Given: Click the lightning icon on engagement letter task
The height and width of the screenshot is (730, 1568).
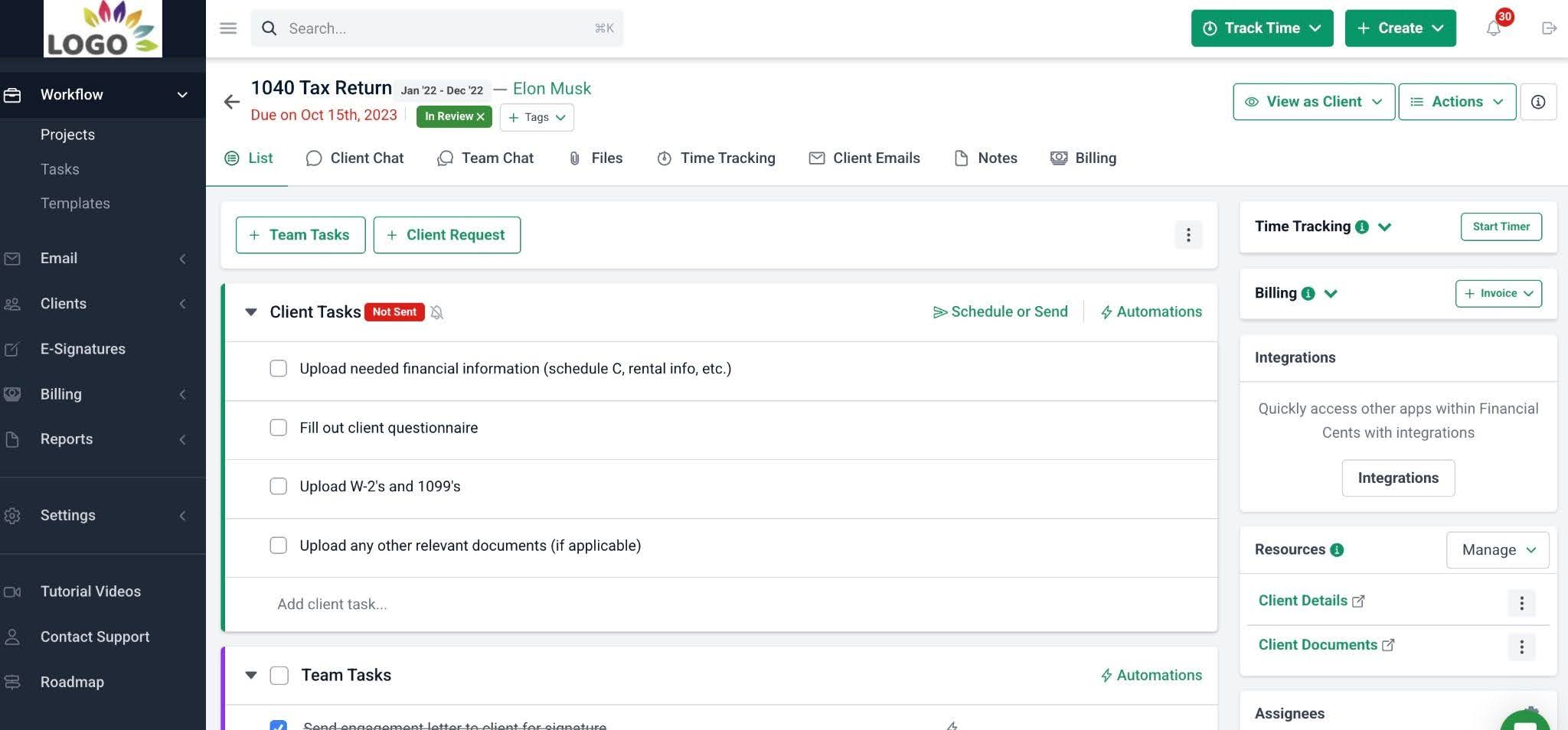Looking at the screenshot, I should [952, 725].
